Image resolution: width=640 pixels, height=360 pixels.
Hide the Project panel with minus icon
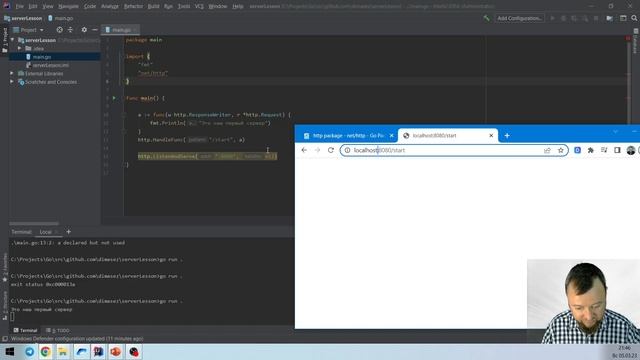click(x=95, y=30)
